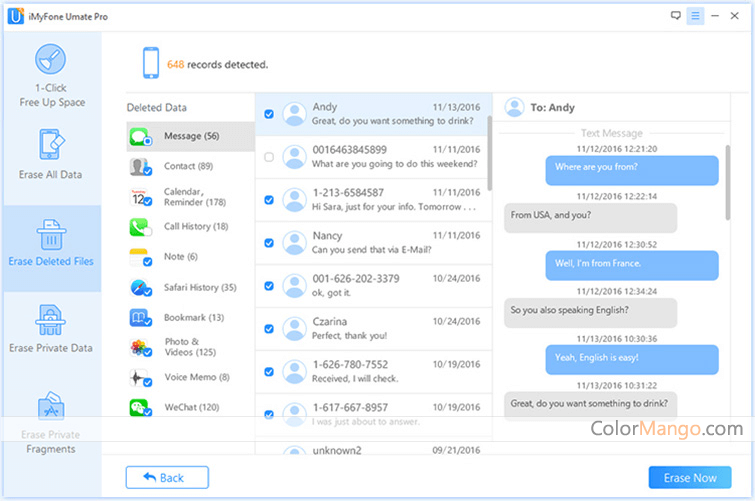
Task: Click the message list scrollbar
Action: coord(489,150)
